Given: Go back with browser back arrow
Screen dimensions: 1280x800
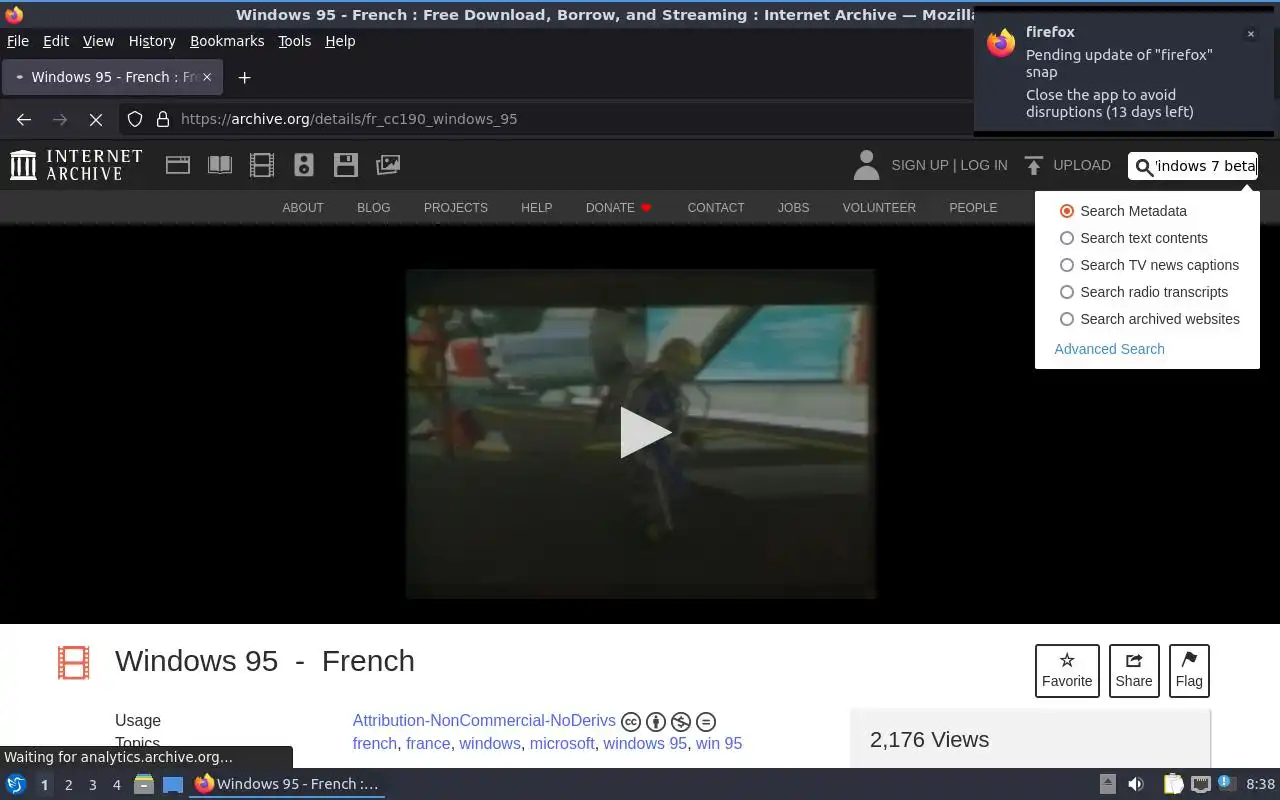Looking at the screenshot, I should click(24, 119).
